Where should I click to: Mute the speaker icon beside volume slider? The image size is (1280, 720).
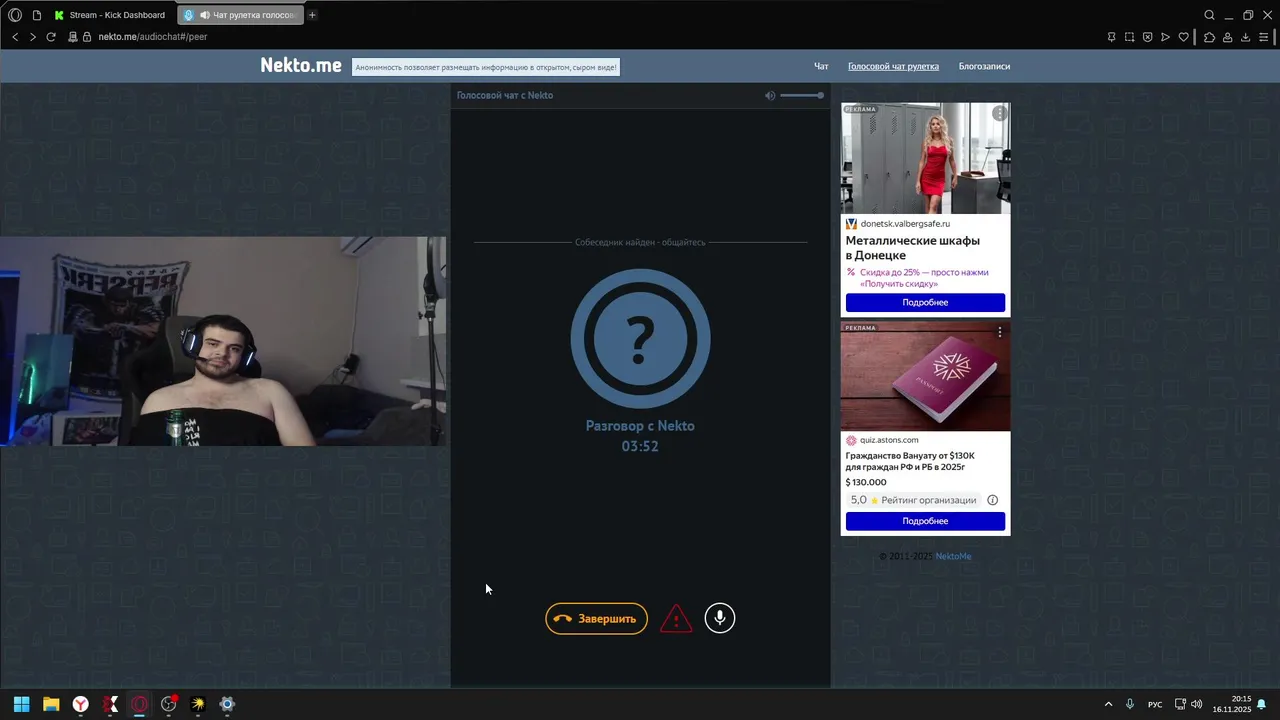(x=770, y=95)
